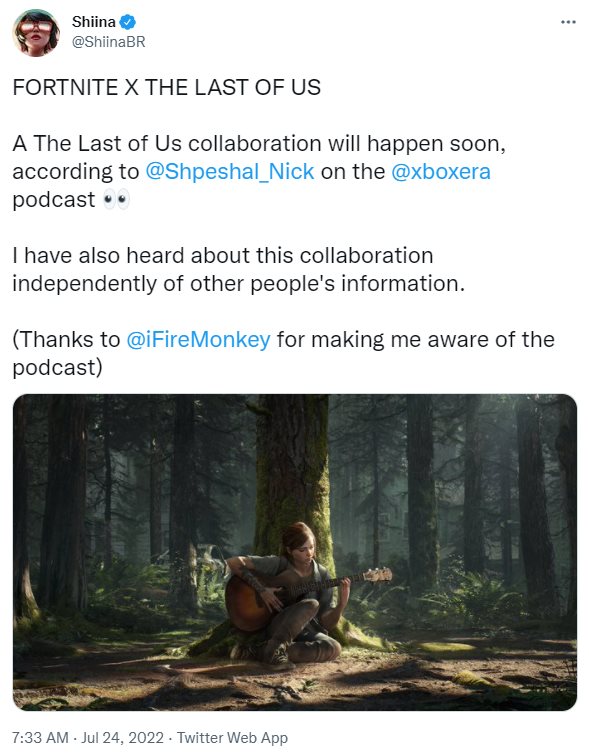589x754 pixels.
Task: Open the Jul 24, 2022 date link
Action: tap(123, 737)
